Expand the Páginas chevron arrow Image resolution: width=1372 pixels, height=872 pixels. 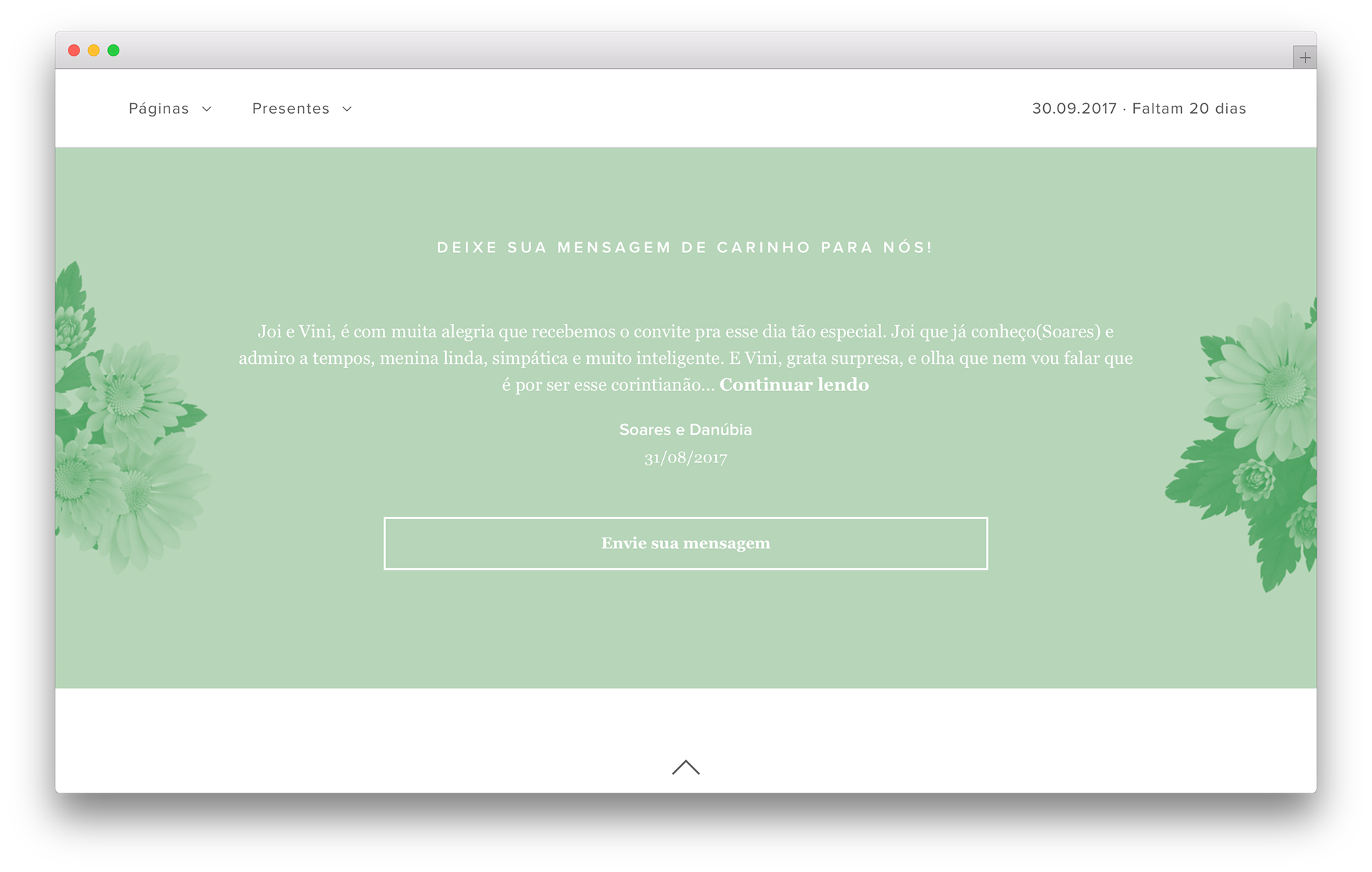207,109
